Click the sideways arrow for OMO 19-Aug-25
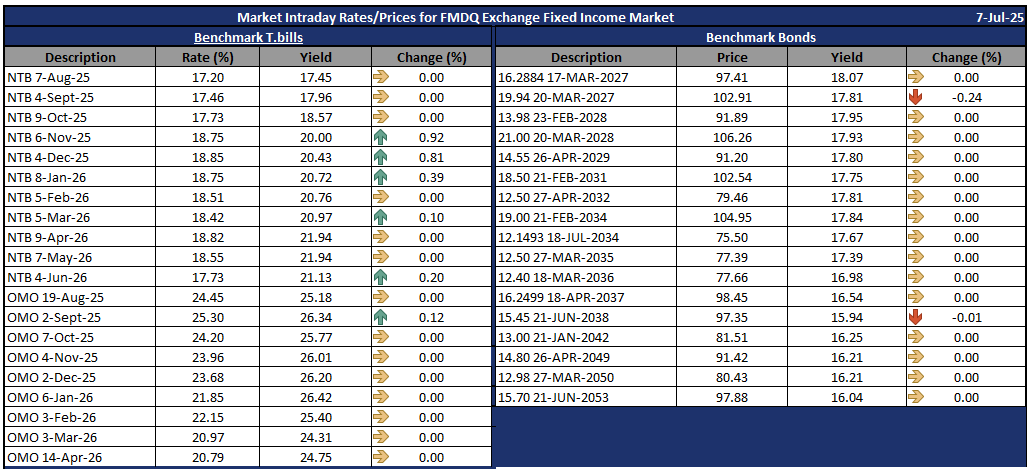This screenshot has width=1030, height=469. [380, 297]
